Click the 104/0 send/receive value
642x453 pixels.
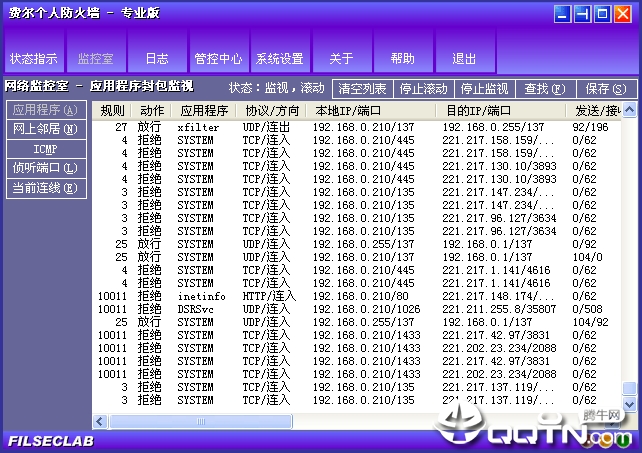[587, 257]
